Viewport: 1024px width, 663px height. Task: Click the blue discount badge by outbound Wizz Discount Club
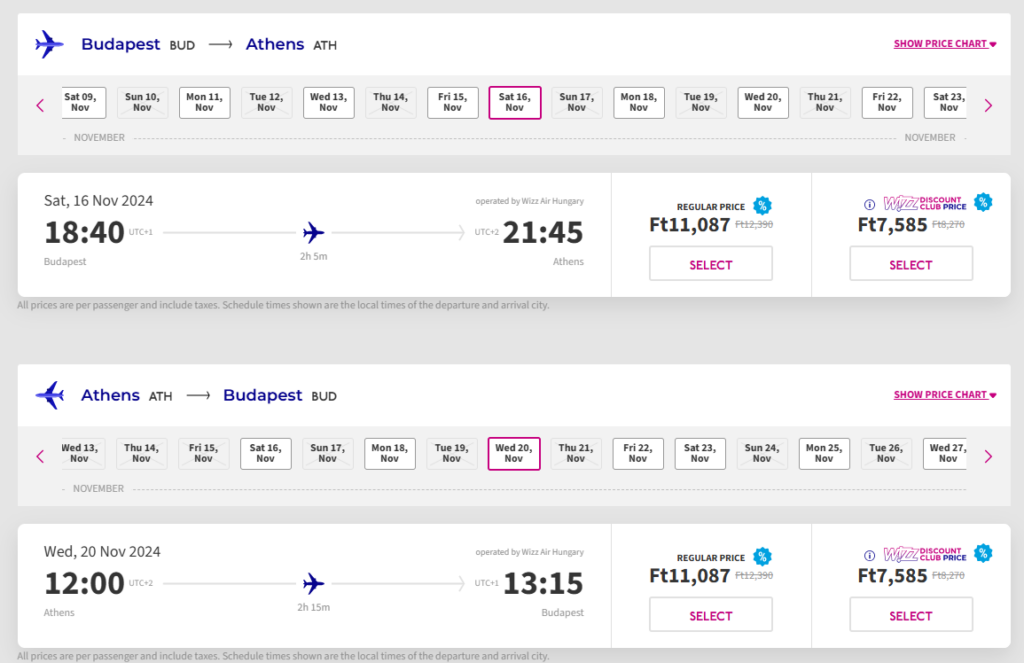(x=983, y=202)
